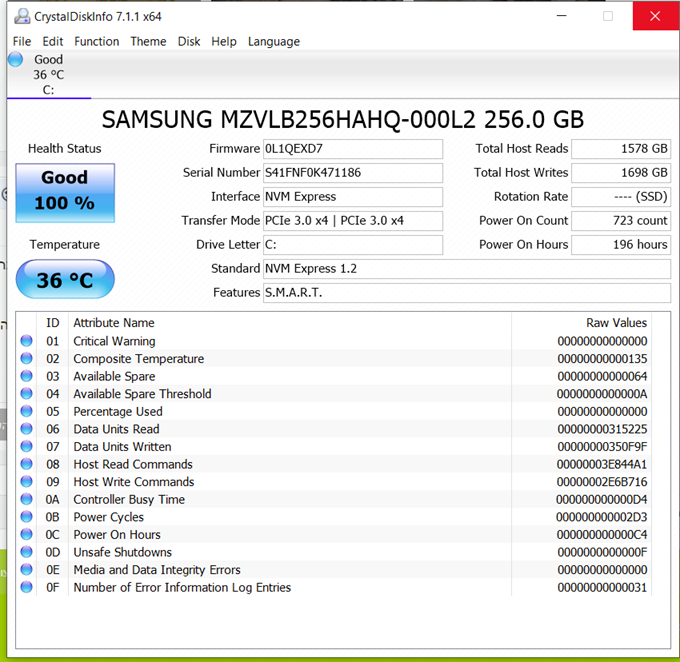The image size is (680, 662).
Task: Click the 36 °C temperature button
Action: coord(65,279)
